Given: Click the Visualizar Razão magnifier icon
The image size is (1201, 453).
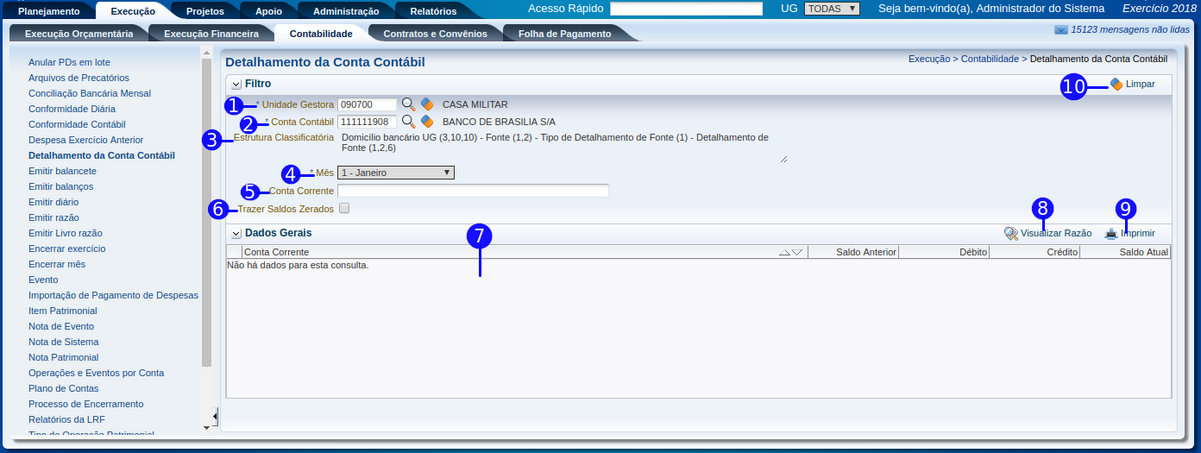Looking at the screenshot, I should [x=1011, y=233].
